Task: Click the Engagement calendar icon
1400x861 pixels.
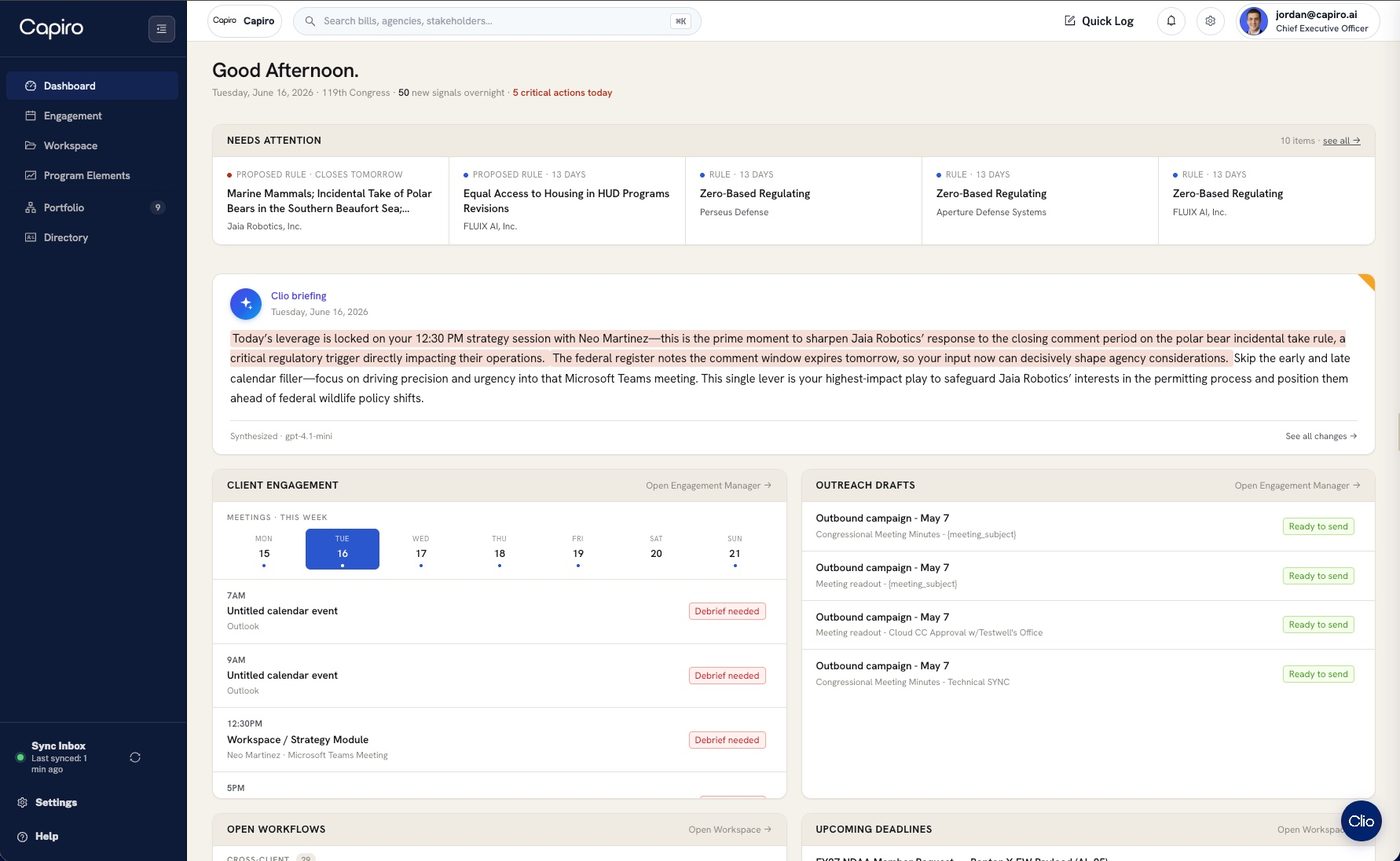Action: 31,116
